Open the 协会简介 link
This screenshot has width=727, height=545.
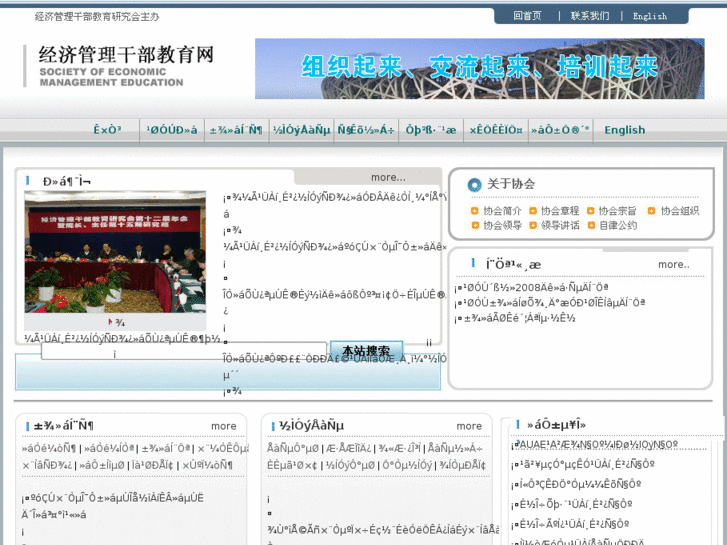[502, 211]
